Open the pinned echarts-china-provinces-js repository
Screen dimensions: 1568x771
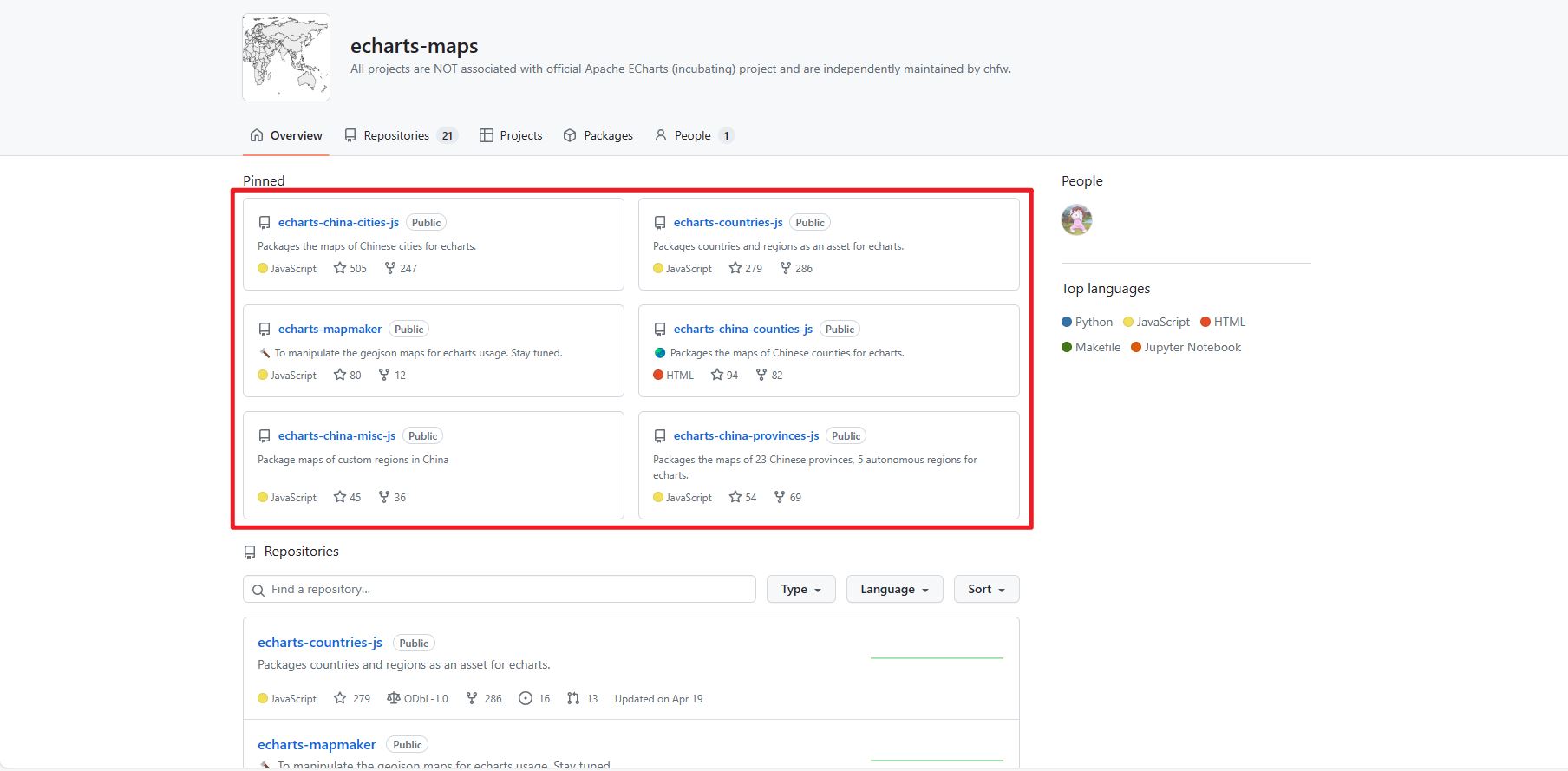[x=746, y=435]
